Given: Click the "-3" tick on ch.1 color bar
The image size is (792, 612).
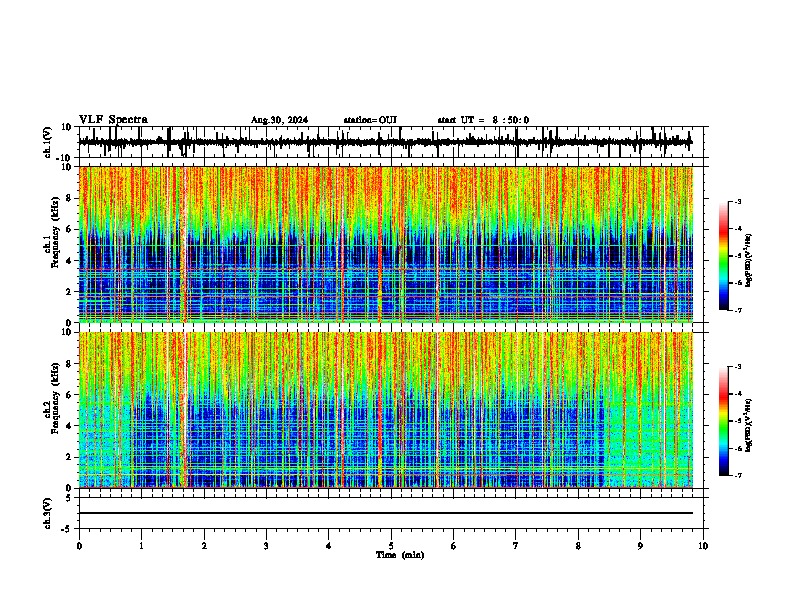Looking at the screenshot, I should 737,202.
